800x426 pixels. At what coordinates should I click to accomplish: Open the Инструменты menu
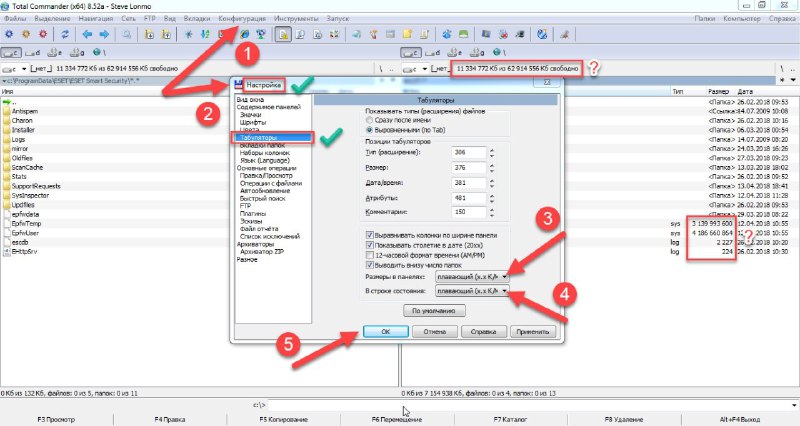click(296, 18)
